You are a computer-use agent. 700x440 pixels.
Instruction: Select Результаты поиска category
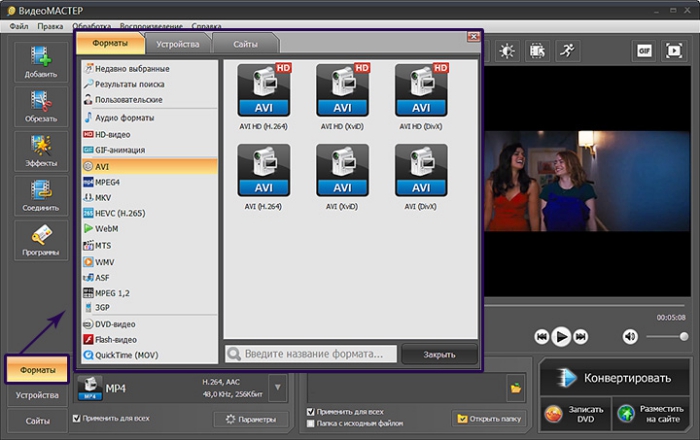coord(150,84)
